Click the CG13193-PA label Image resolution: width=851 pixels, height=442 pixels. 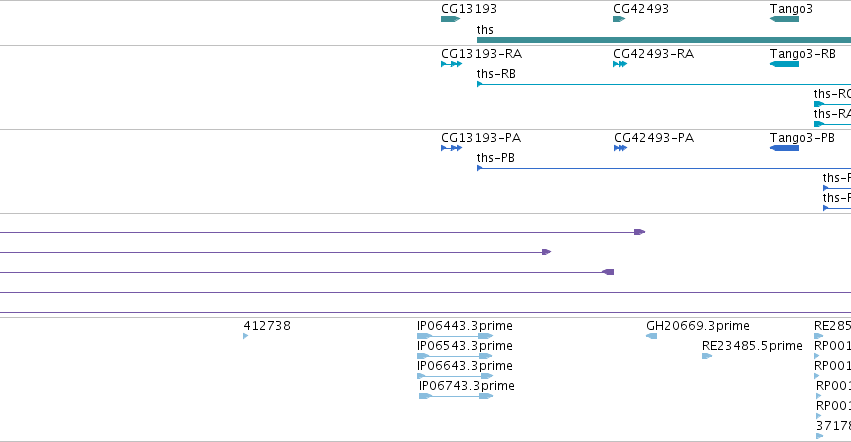click(481, 138)
